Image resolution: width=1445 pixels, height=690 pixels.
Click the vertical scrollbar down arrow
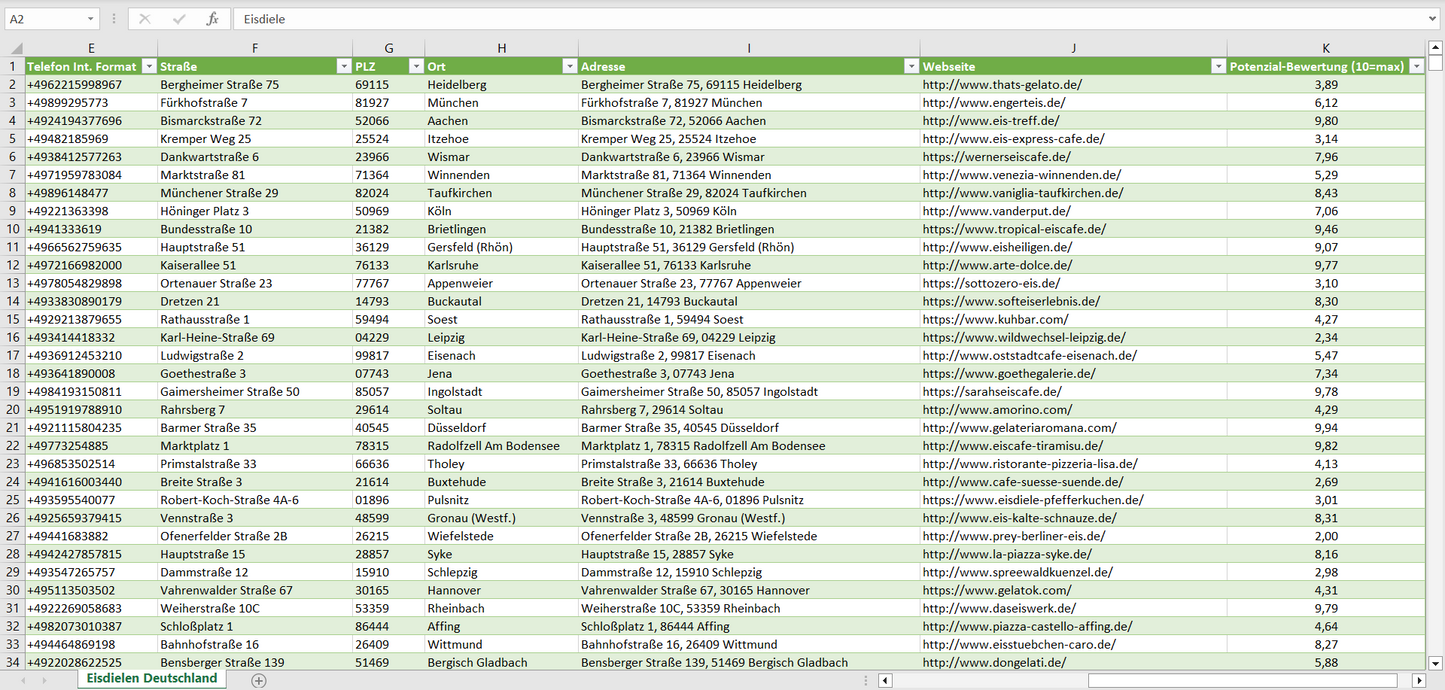1436,662
